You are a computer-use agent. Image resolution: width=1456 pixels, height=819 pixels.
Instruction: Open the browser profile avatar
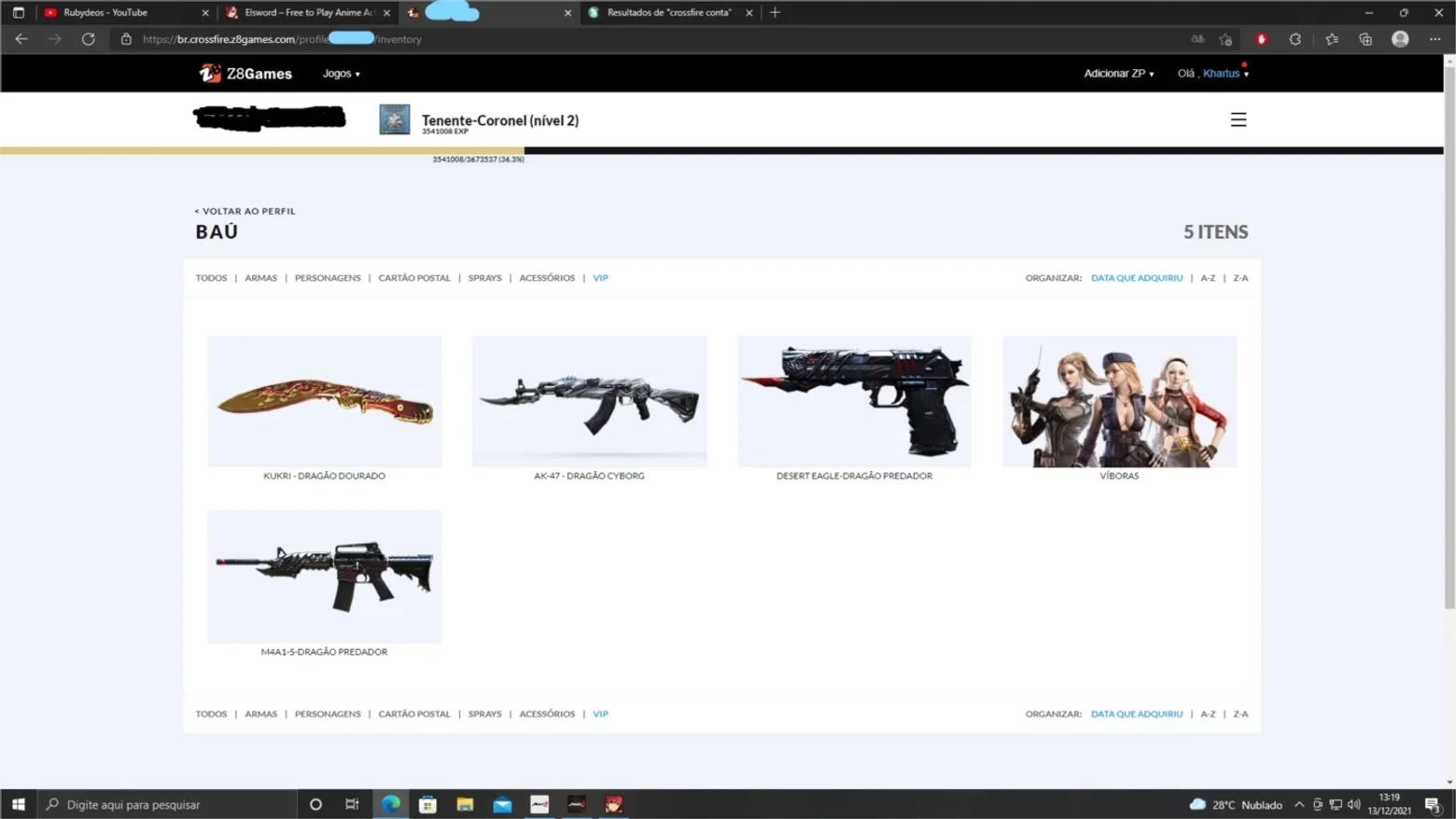[1400, 39]
